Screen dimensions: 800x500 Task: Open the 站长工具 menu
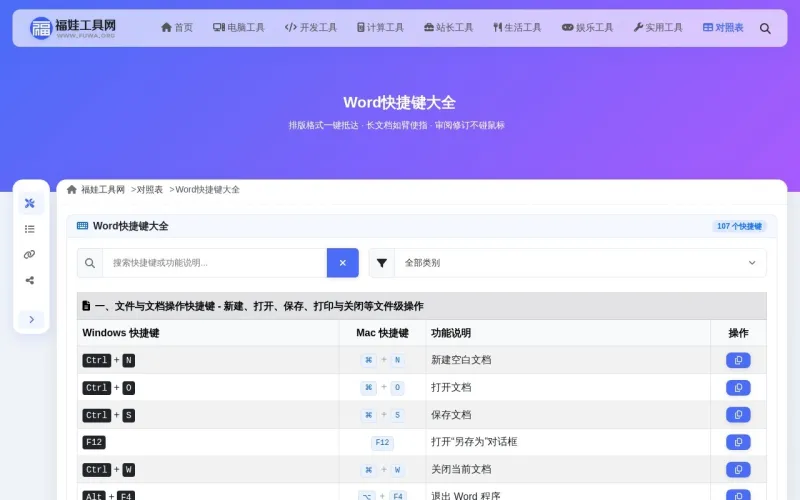448,28
